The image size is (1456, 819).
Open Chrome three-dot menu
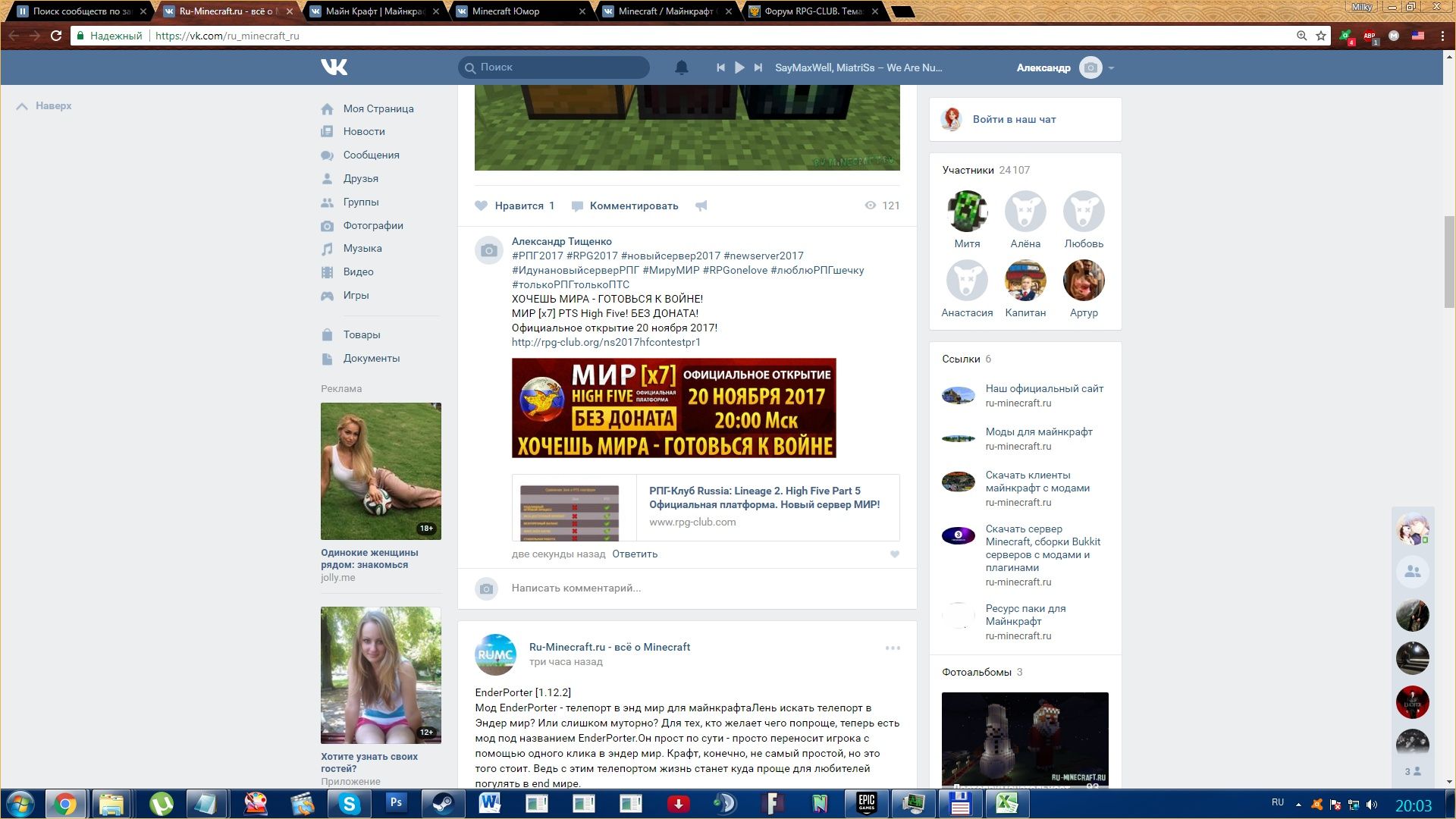1442,36
